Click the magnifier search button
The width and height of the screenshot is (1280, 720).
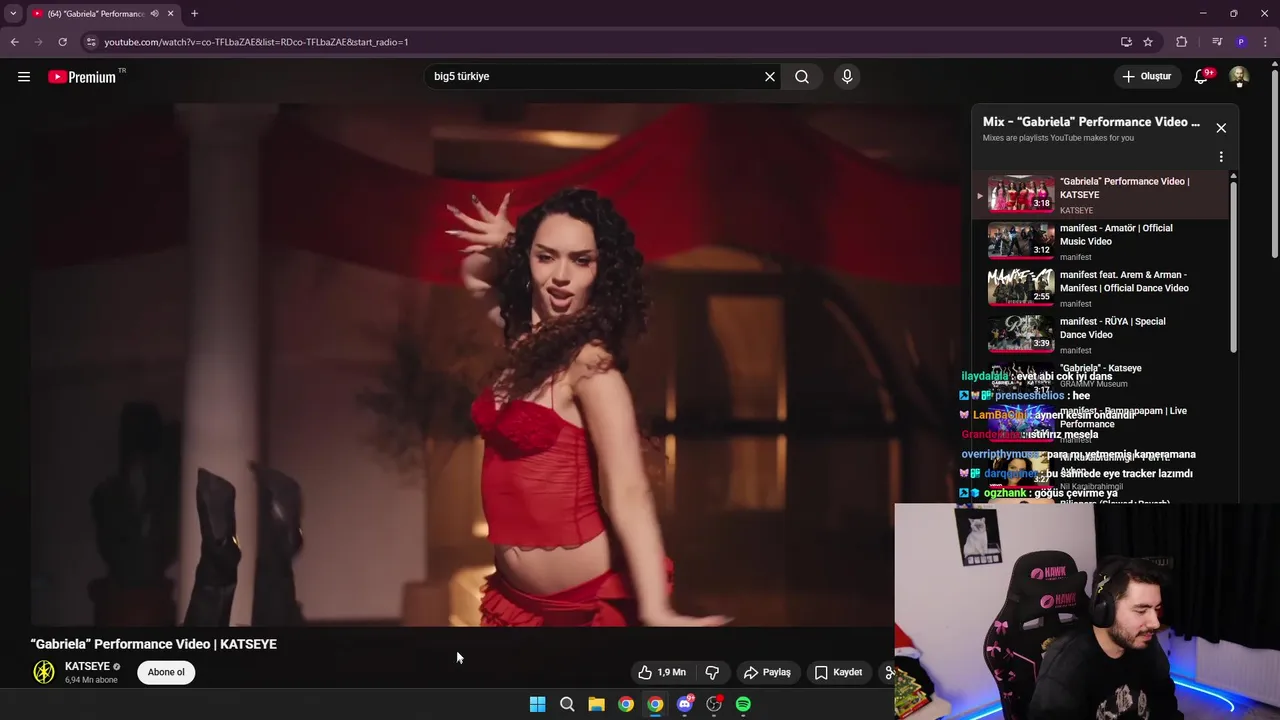(x=802, y=77)
